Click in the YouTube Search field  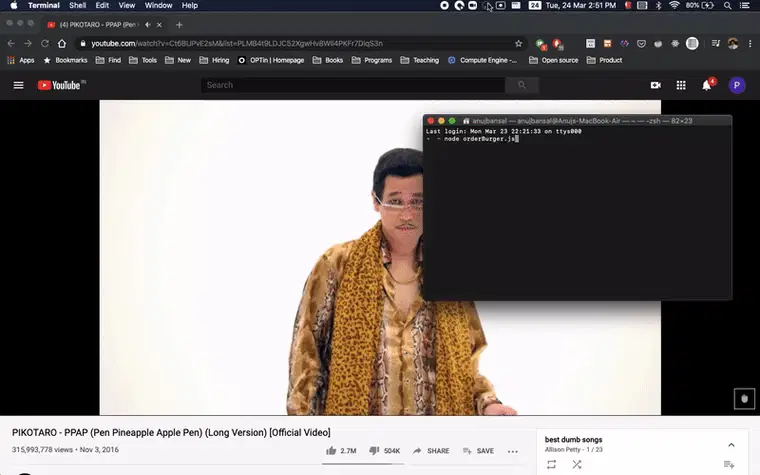[353, 85]
